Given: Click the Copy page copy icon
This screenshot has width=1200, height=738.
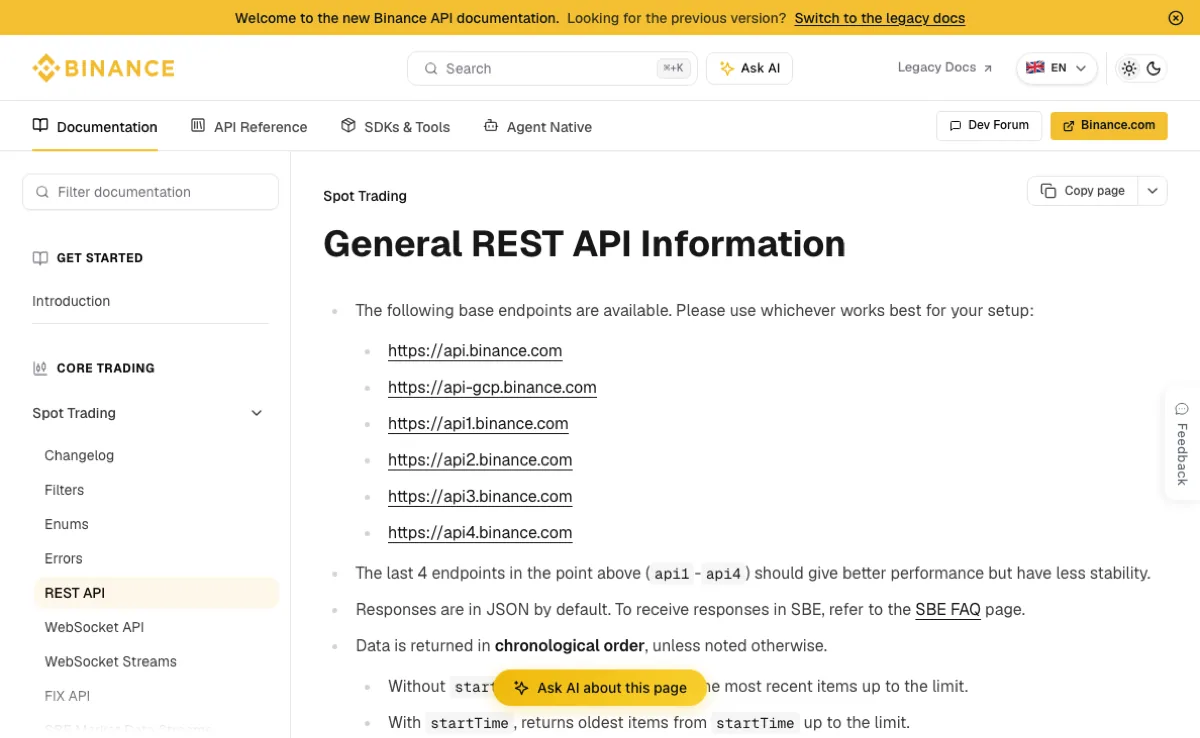Looking at the screenshot, I should pyautogui.click(x=1048, y=191).
